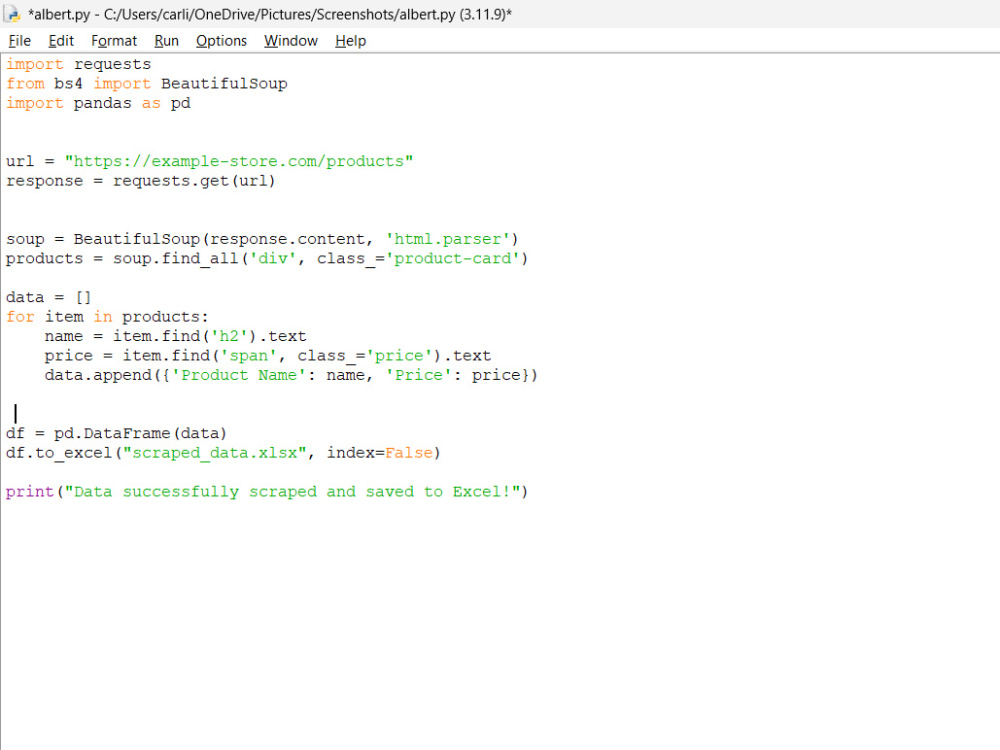The image size is (1000, 750).
Task: Click the 'import pandas as pd' line
Action: point(98,103)
